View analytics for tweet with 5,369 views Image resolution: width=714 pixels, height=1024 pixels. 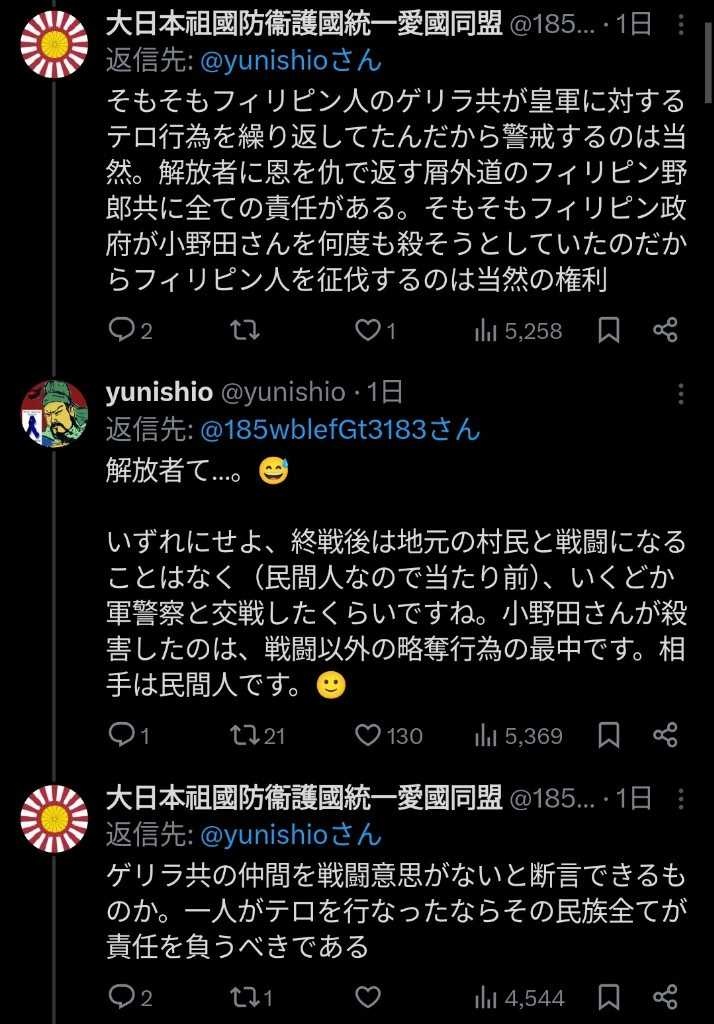click(x=520, y=736)
